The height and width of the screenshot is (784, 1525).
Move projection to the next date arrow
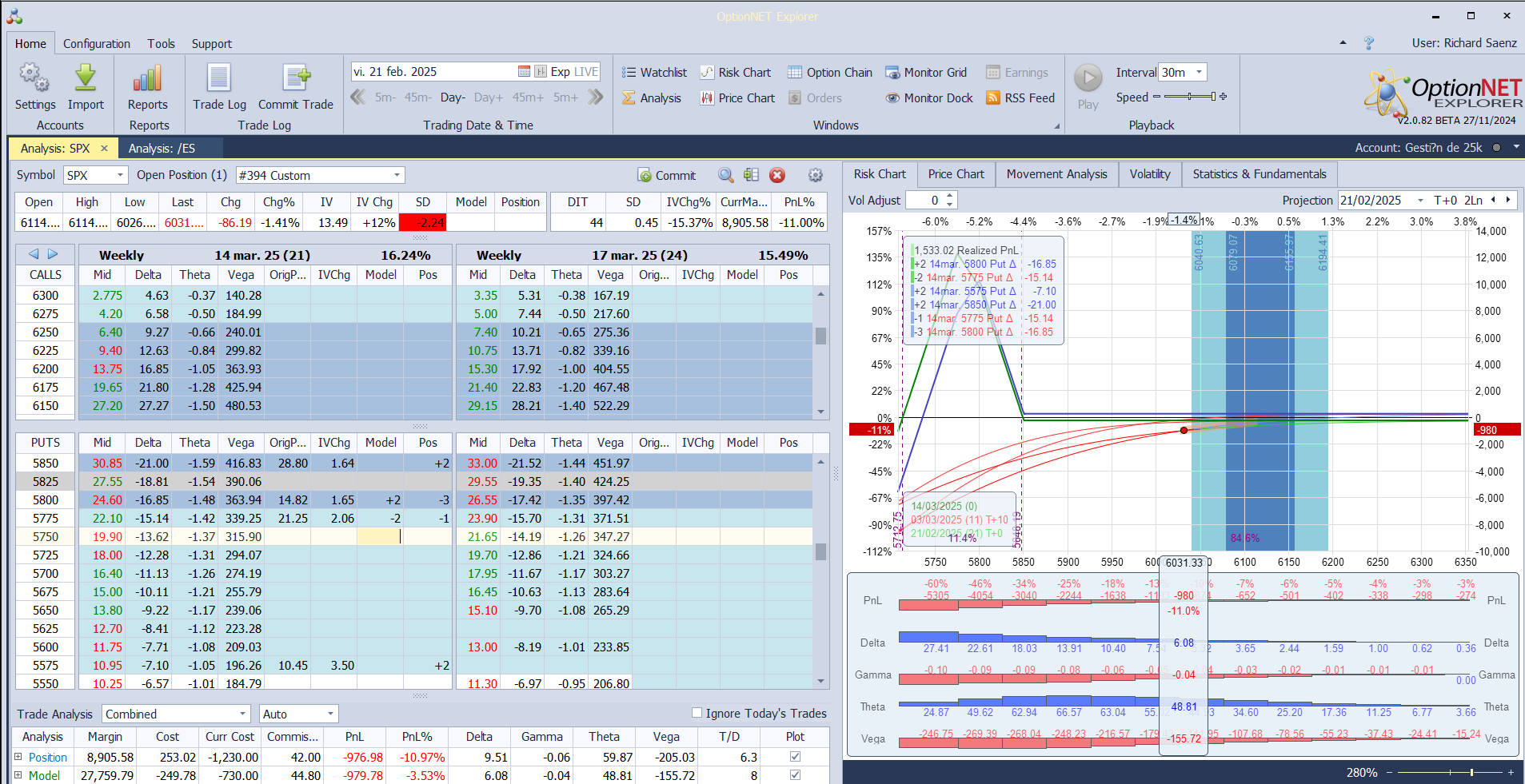[x=1508, y=201]
